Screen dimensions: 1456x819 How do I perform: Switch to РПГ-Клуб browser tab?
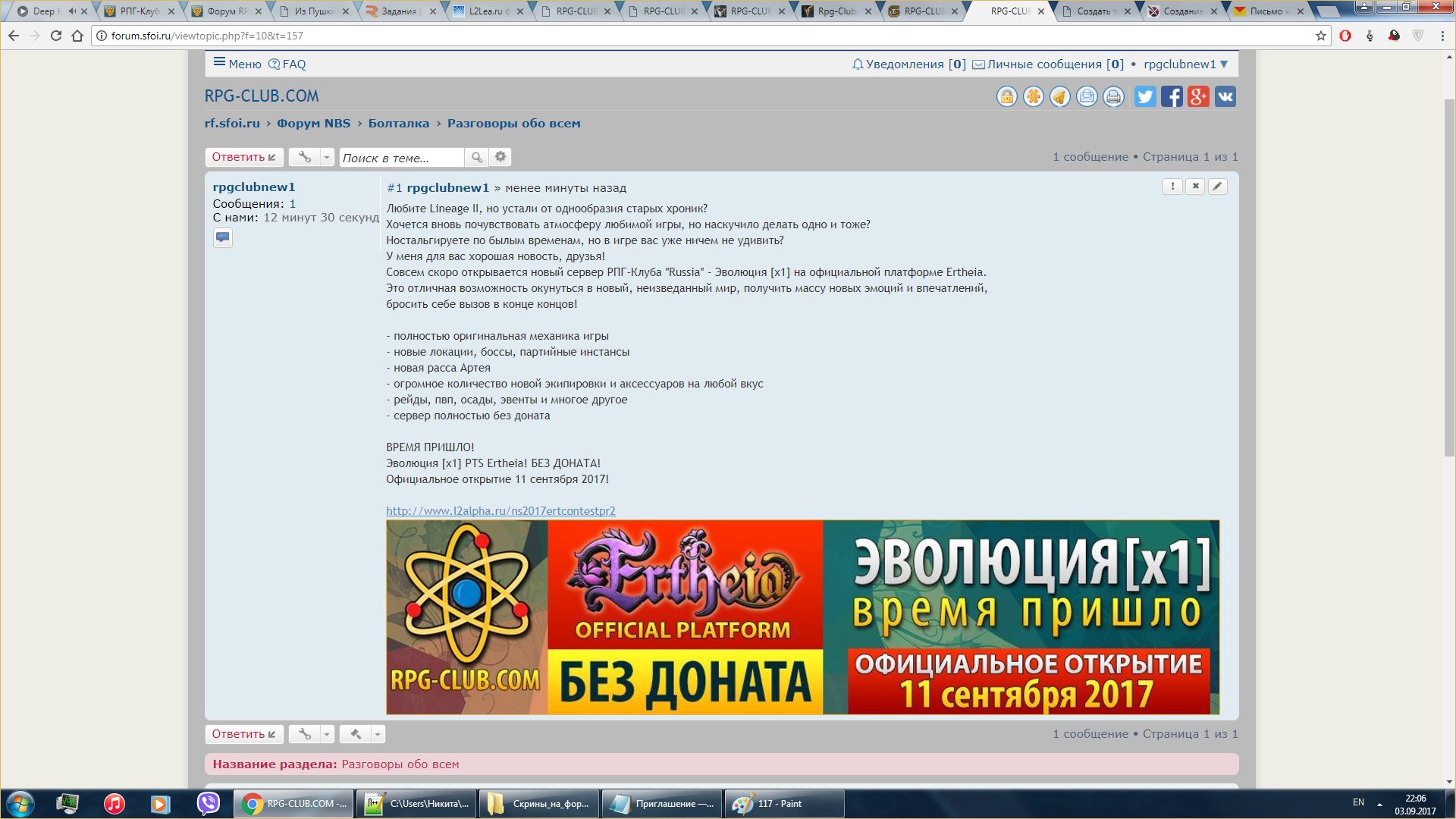coord(139,11)
